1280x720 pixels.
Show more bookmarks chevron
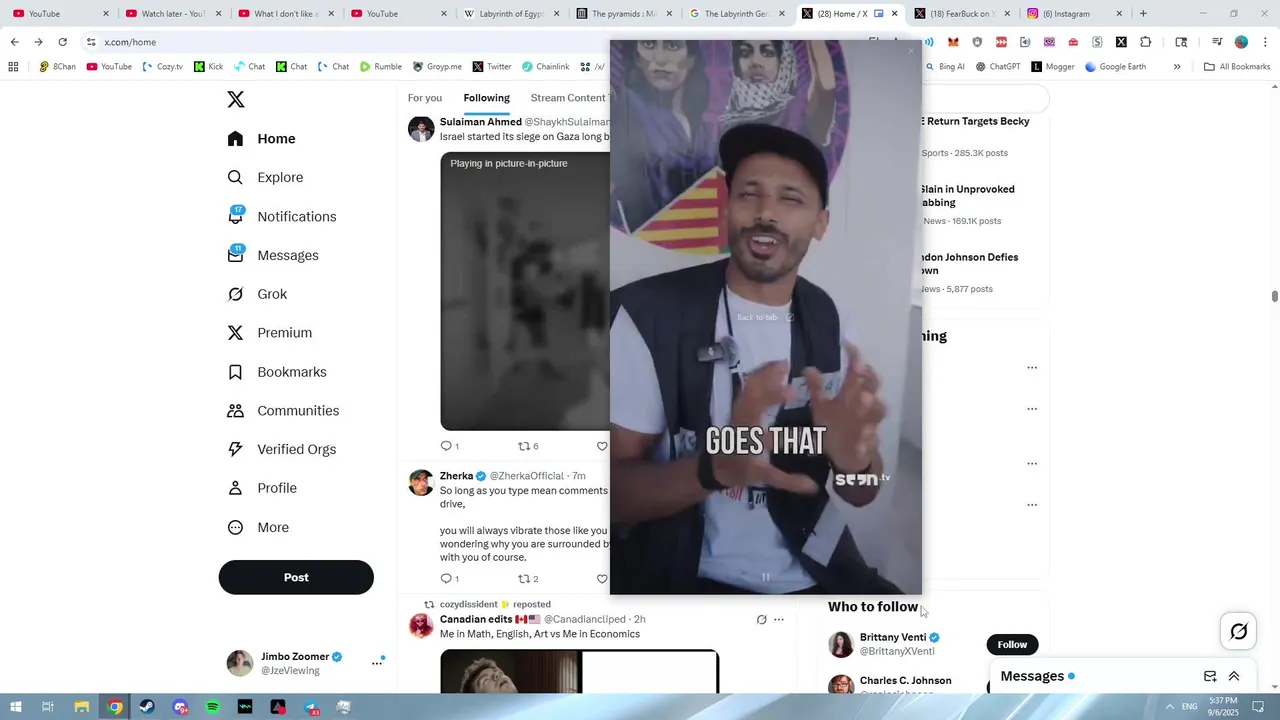(x=1177, y=67)
